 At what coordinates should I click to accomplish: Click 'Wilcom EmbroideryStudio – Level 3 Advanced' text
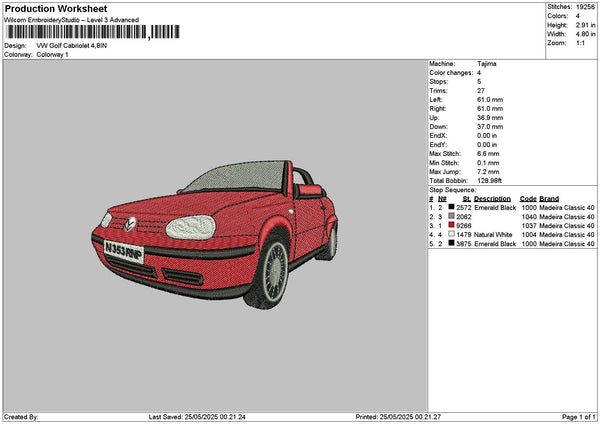tap(72, 20)
